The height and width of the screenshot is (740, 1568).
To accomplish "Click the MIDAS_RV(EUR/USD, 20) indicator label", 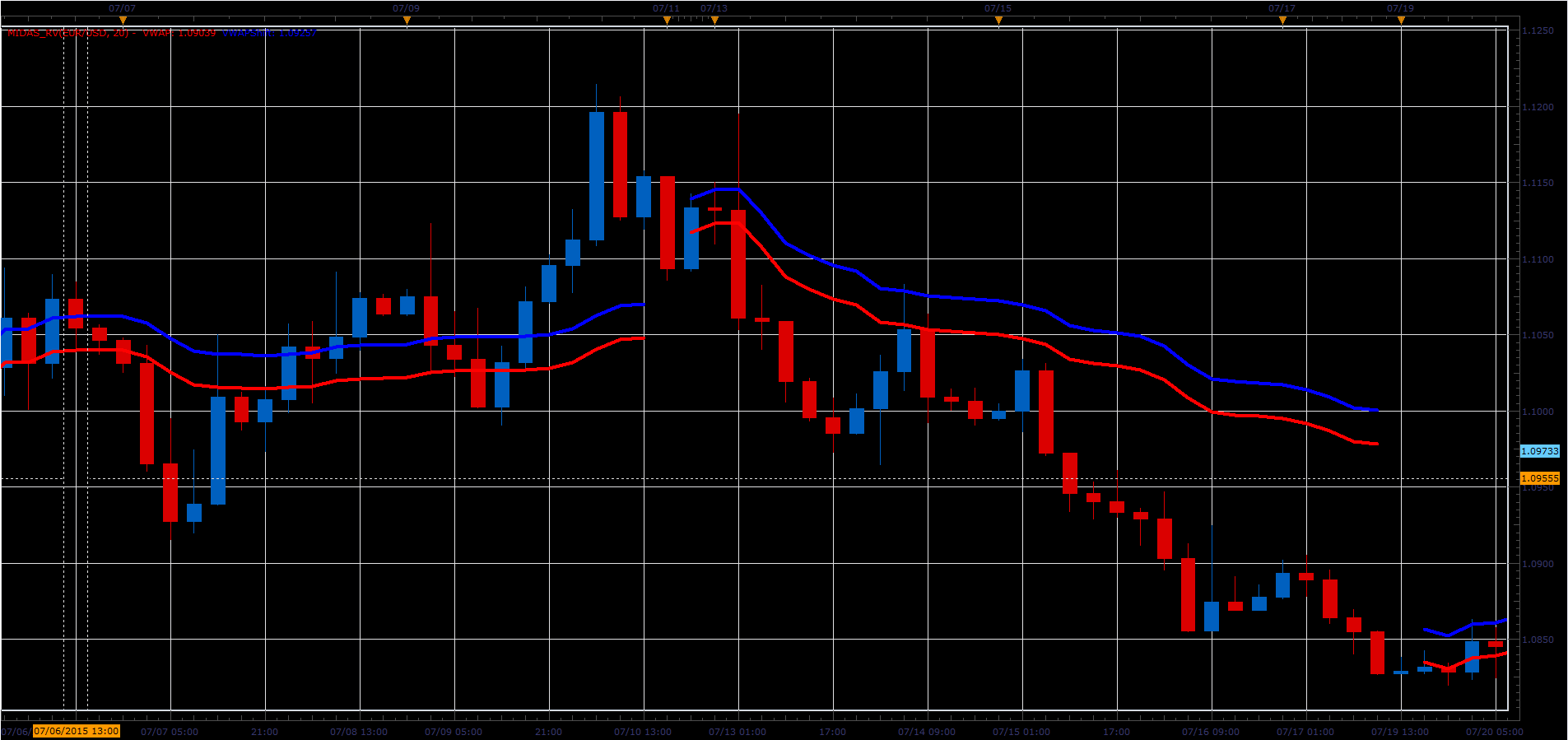I will pyautogui.click(x=68, y=33).
